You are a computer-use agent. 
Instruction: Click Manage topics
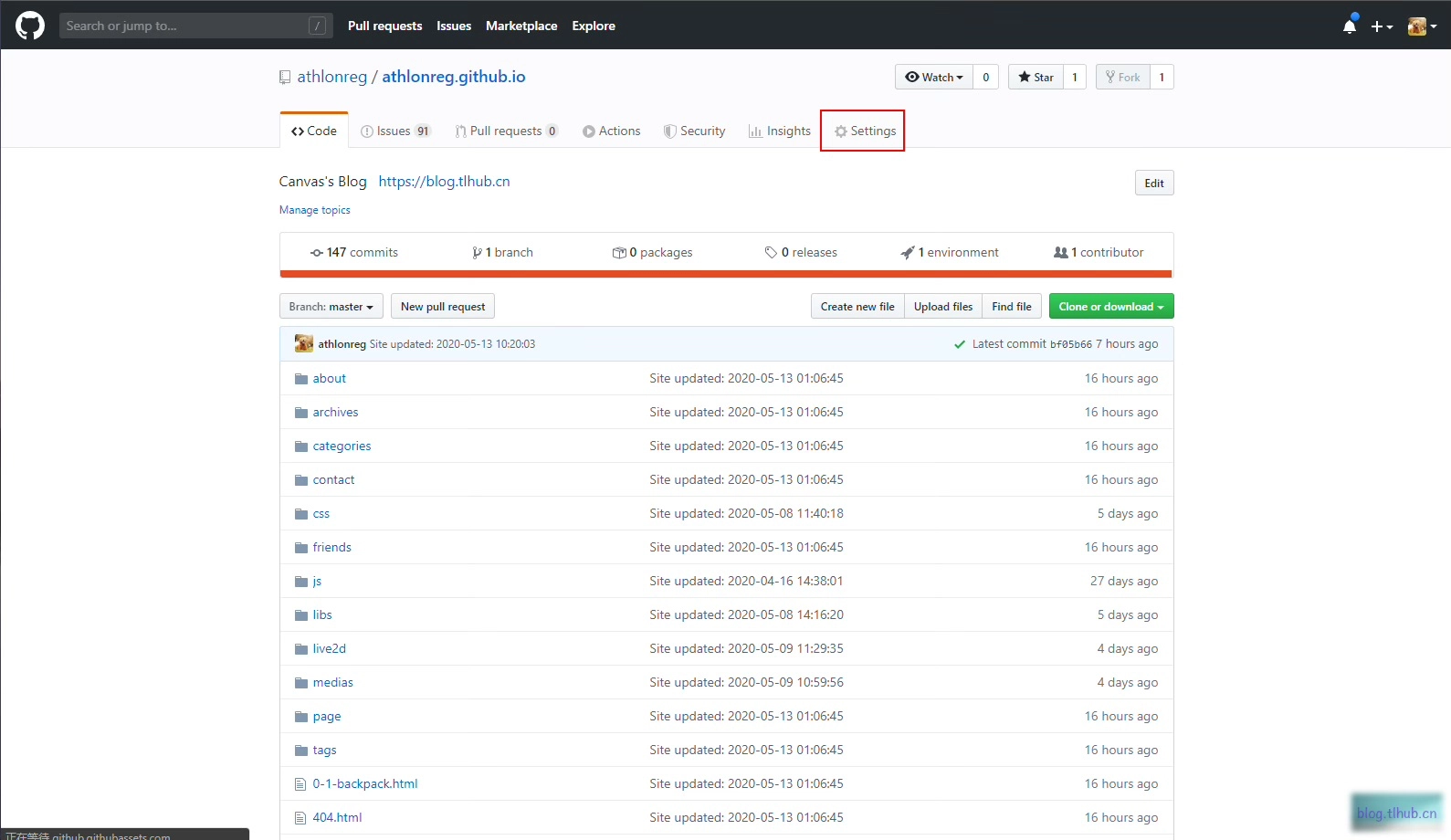[315, 210]
